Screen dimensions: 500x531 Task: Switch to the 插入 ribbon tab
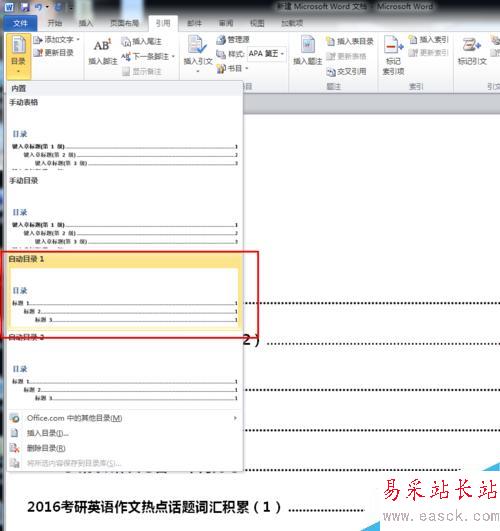(86, 23)
